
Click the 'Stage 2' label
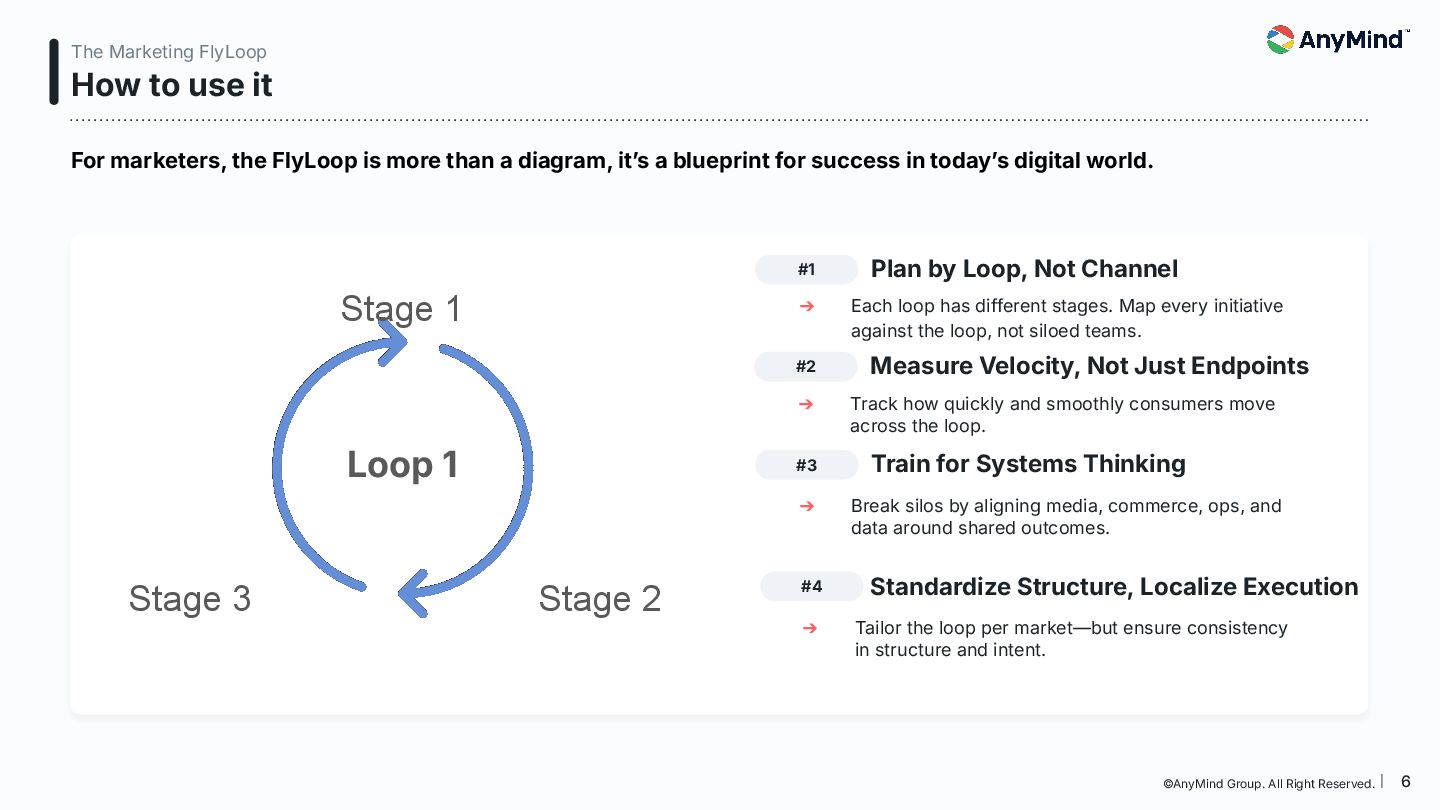click(x=600, y=599)
